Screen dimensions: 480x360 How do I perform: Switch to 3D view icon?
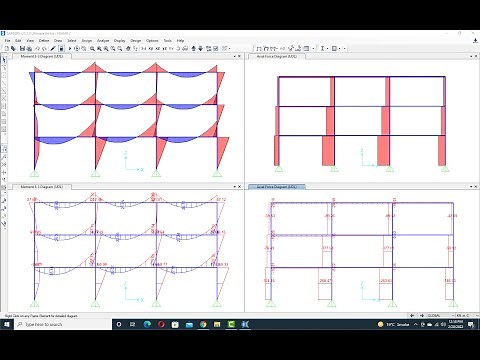tap(143, 48)
